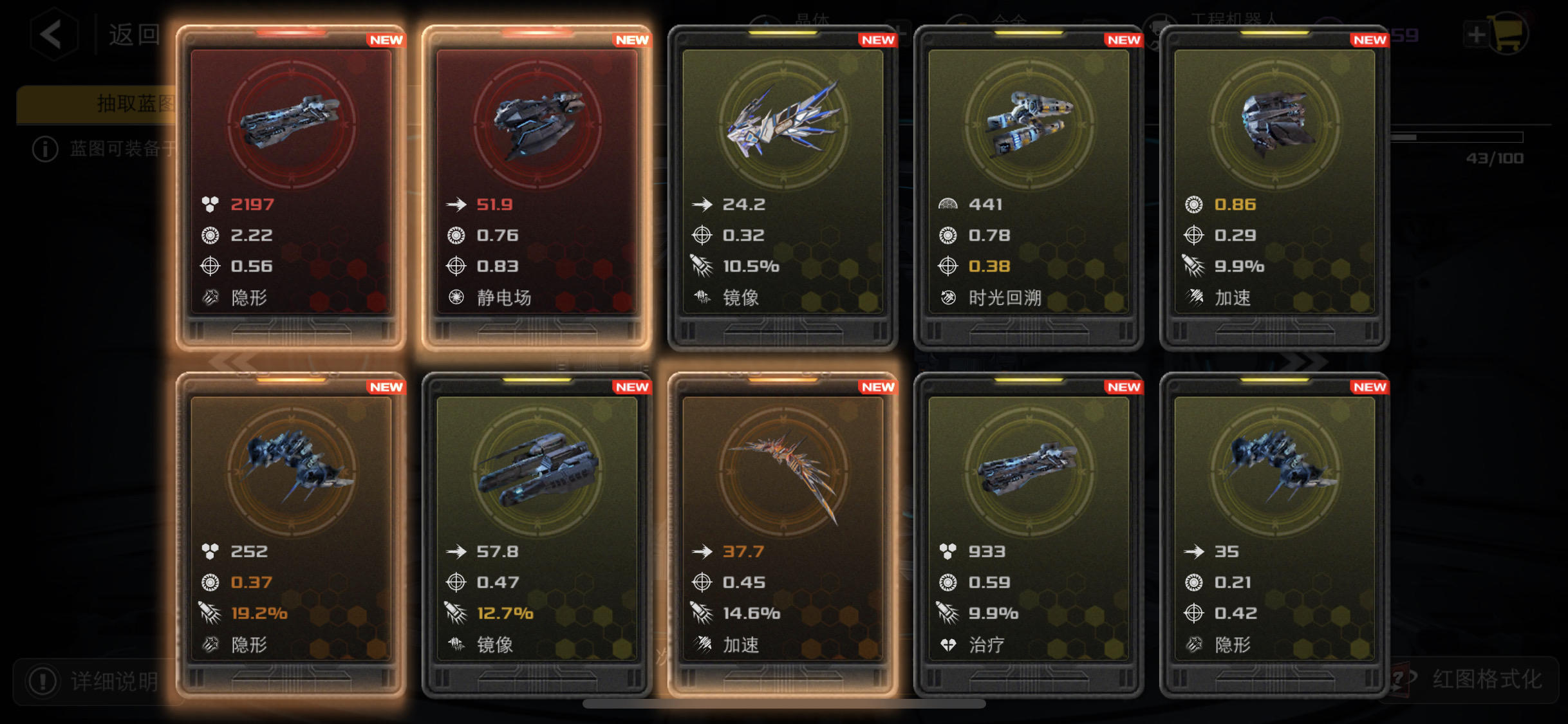
Task: Tap the 镜像 icon on 24.2 card
Action: (x=702, y=297)
